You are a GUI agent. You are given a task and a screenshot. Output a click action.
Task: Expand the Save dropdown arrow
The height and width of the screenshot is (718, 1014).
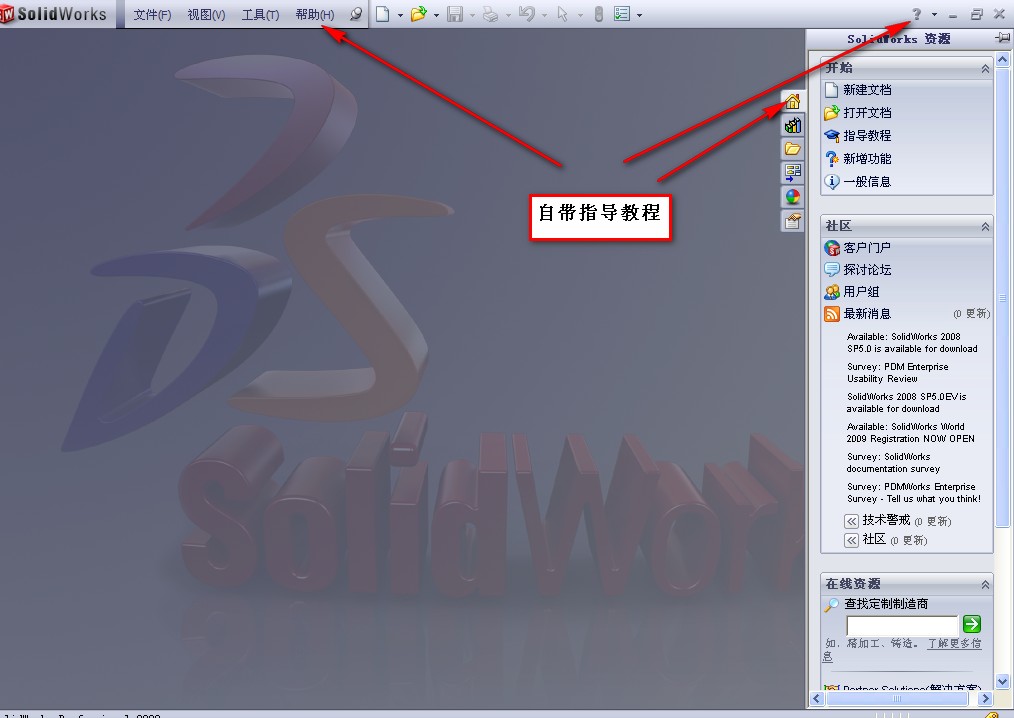click(472, 15)
